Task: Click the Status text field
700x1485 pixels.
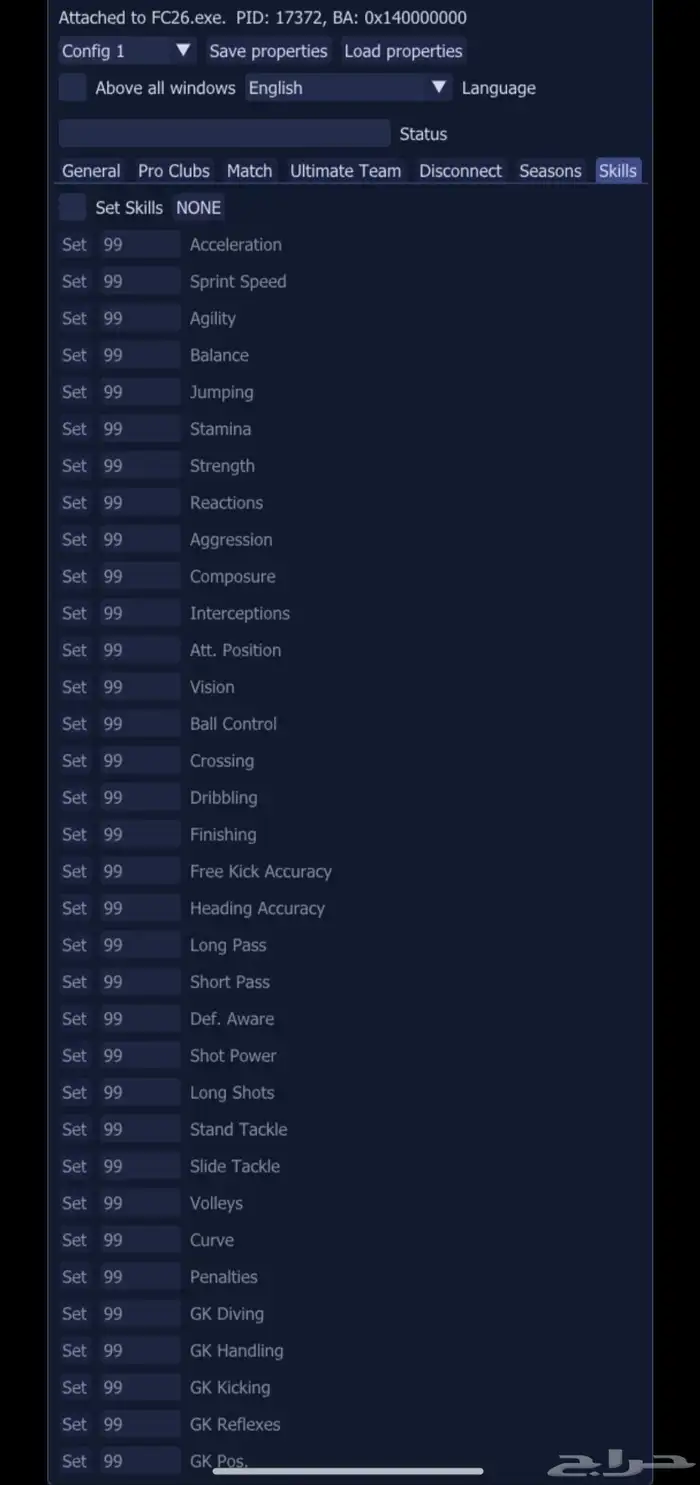Action: [x=224, y=134]
